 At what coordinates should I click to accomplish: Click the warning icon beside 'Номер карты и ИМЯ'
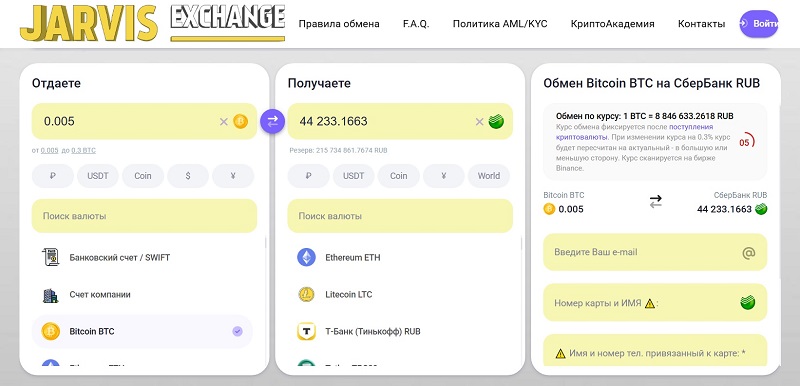(649, 303)
